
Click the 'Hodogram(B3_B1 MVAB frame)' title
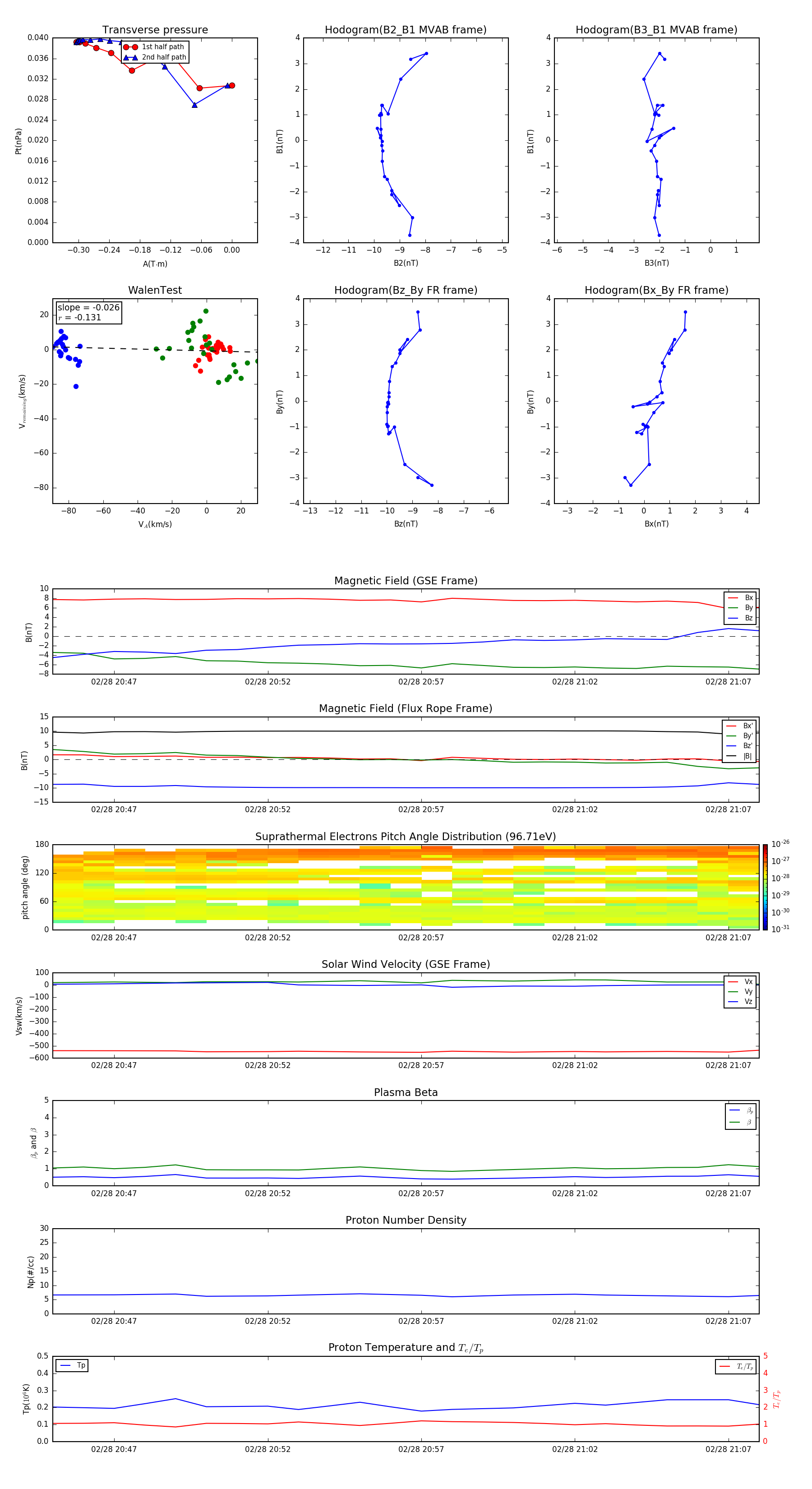click(x=656, y=30)
